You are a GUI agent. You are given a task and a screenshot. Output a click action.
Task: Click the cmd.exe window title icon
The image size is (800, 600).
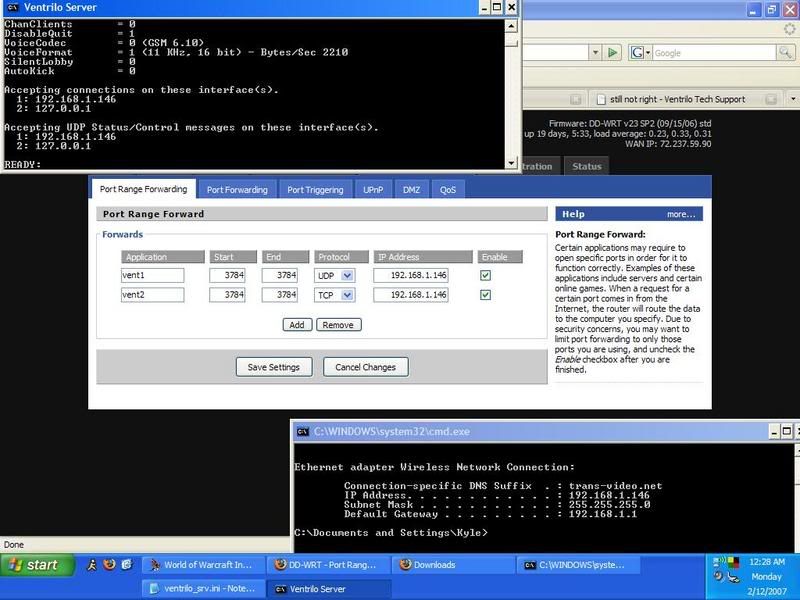[303, 432]
